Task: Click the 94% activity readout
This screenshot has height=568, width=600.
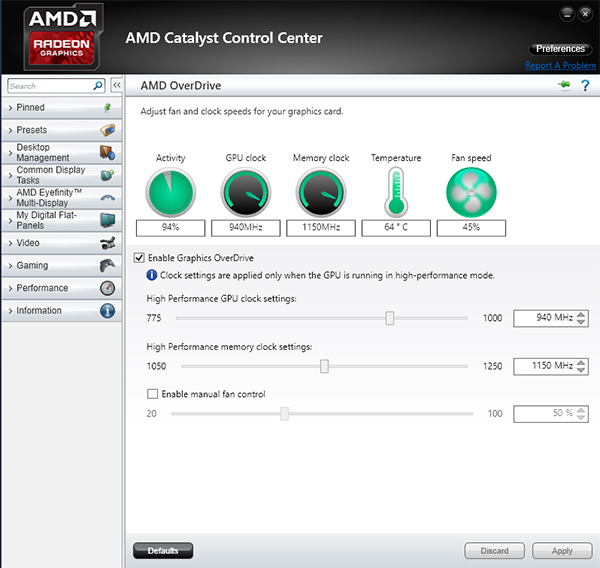Action: 171,228
